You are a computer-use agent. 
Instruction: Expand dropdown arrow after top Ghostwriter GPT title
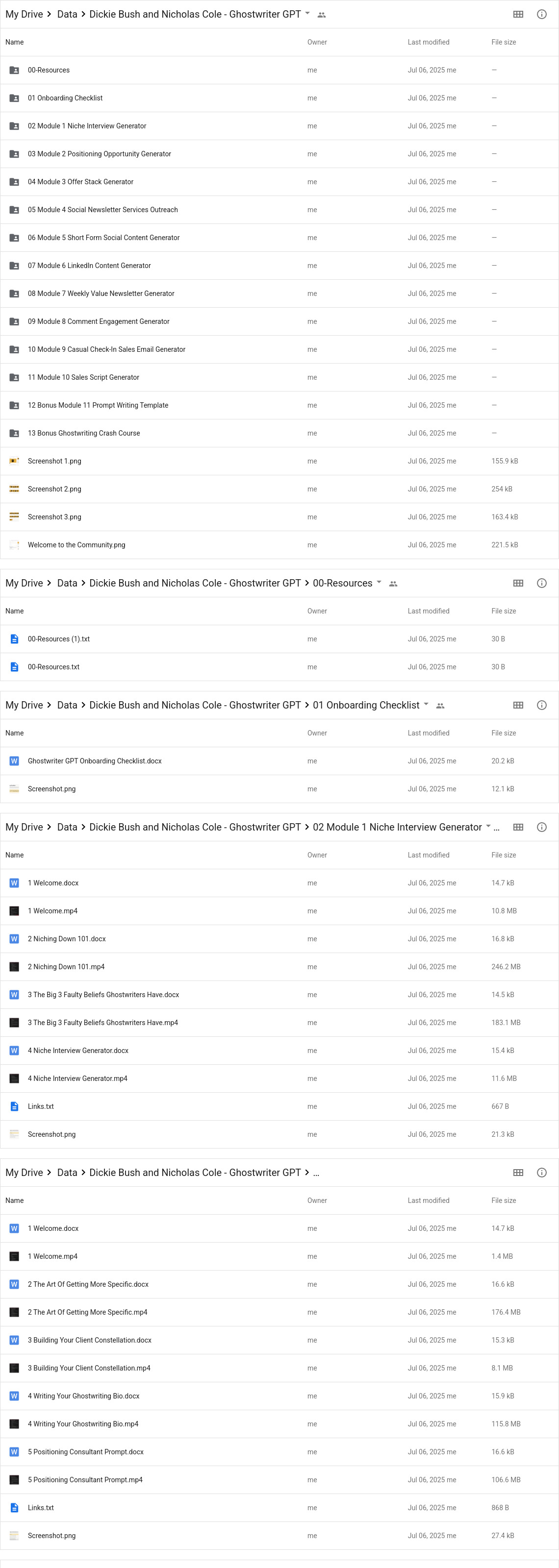[x=307, y=13]
